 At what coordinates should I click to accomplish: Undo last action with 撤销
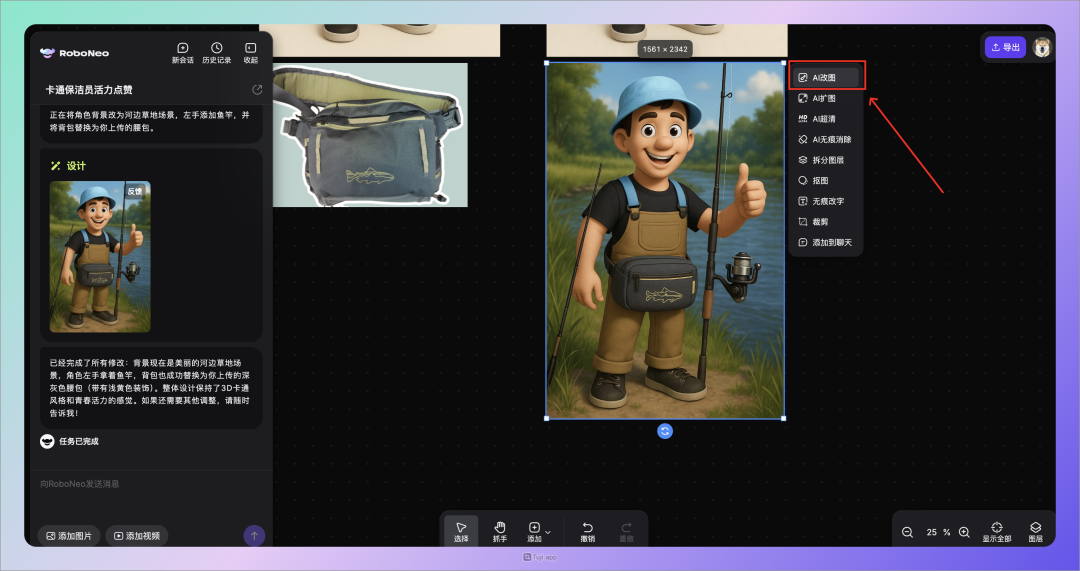[x=588, y=531]
